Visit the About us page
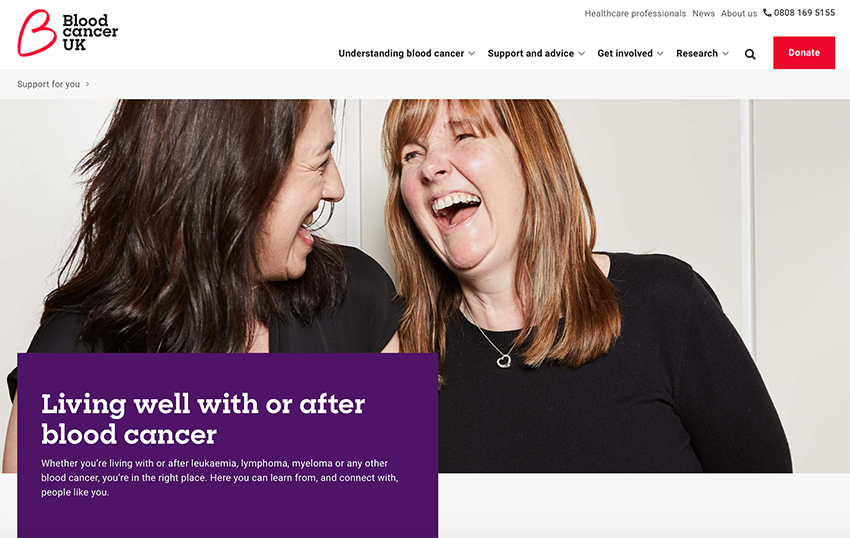Image resolution: width=850 pixels, height=538 pixels. coord(738,14)
